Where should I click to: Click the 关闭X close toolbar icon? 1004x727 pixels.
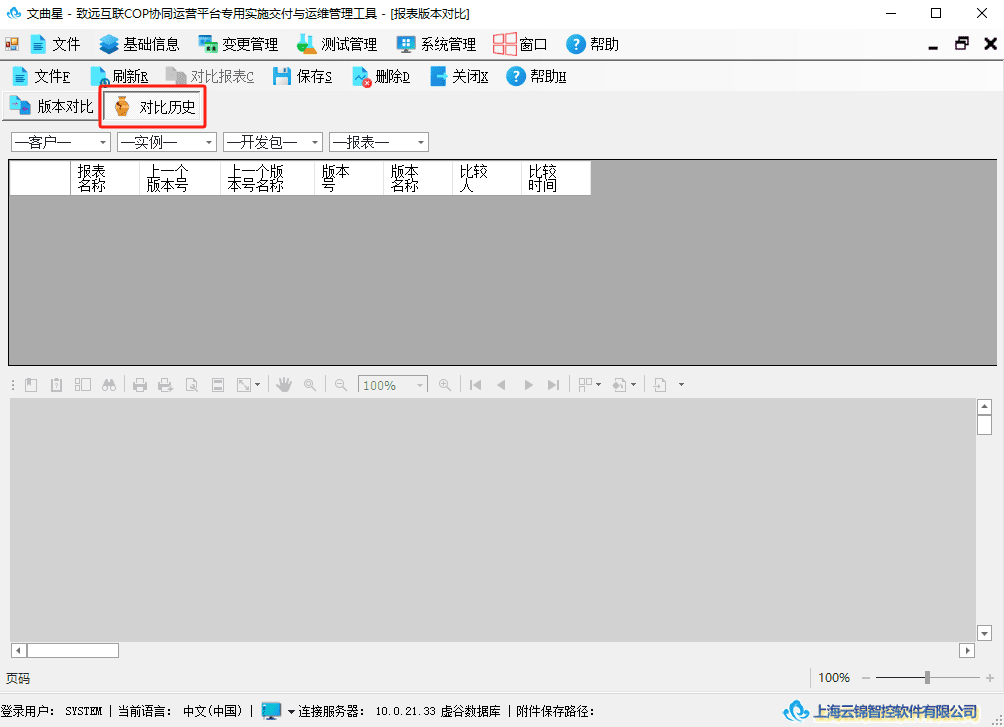point(438,76)
